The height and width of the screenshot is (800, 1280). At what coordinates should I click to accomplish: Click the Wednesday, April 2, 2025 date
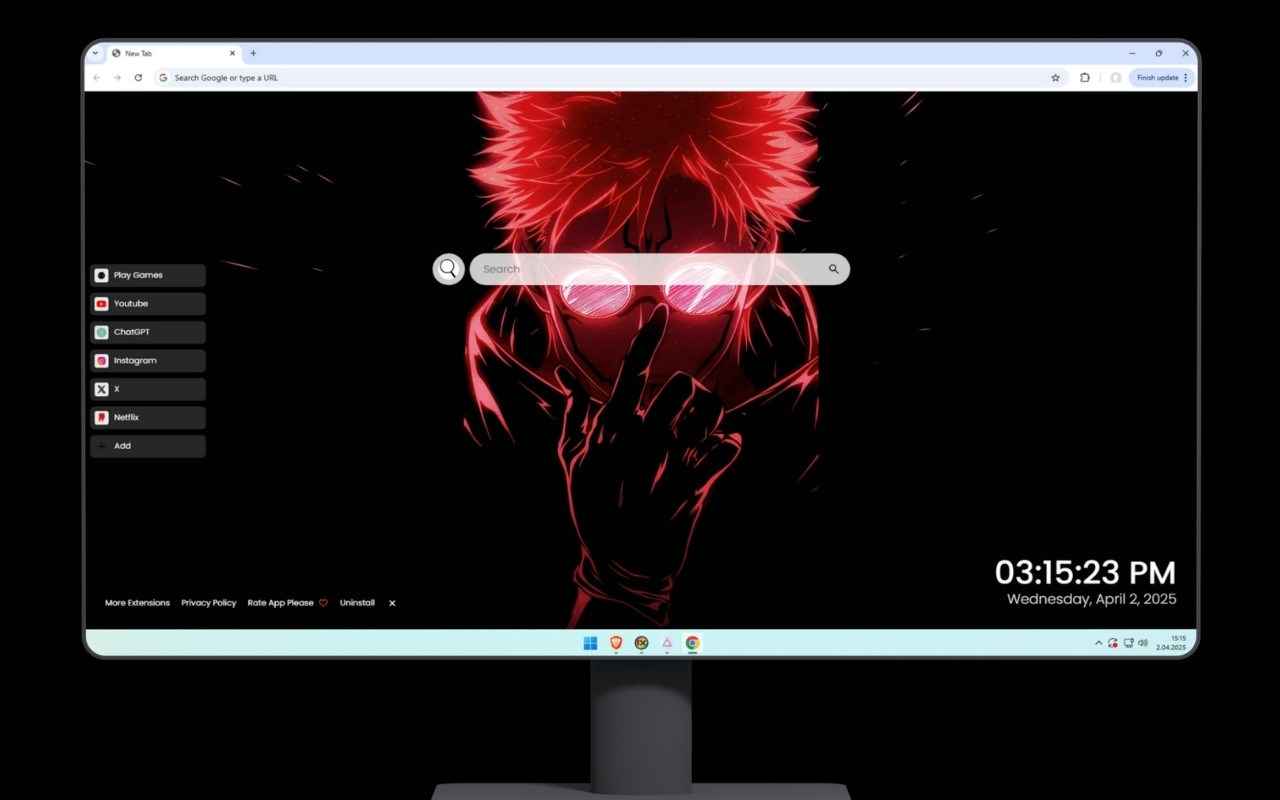[x=1091, y=600]
